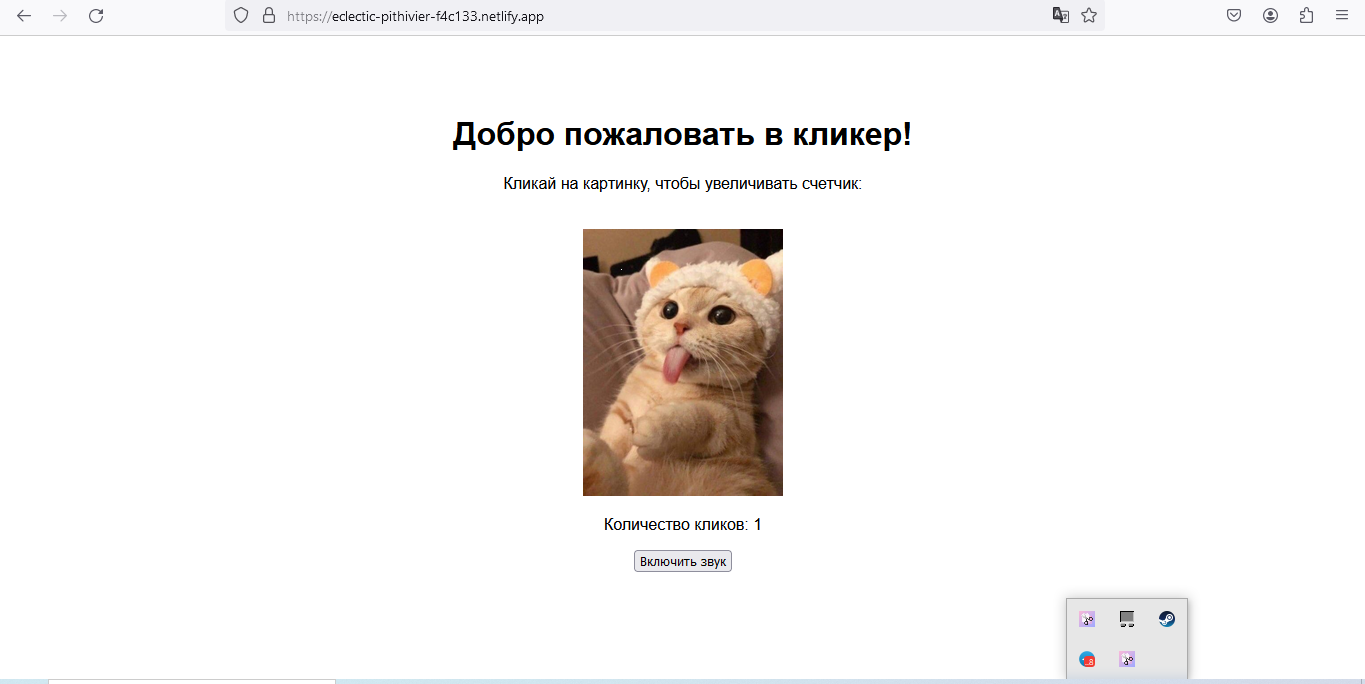This screenshot has width=1365, height=684.
Task: Open the Firefox account menu
Action: click(1270, 16)
